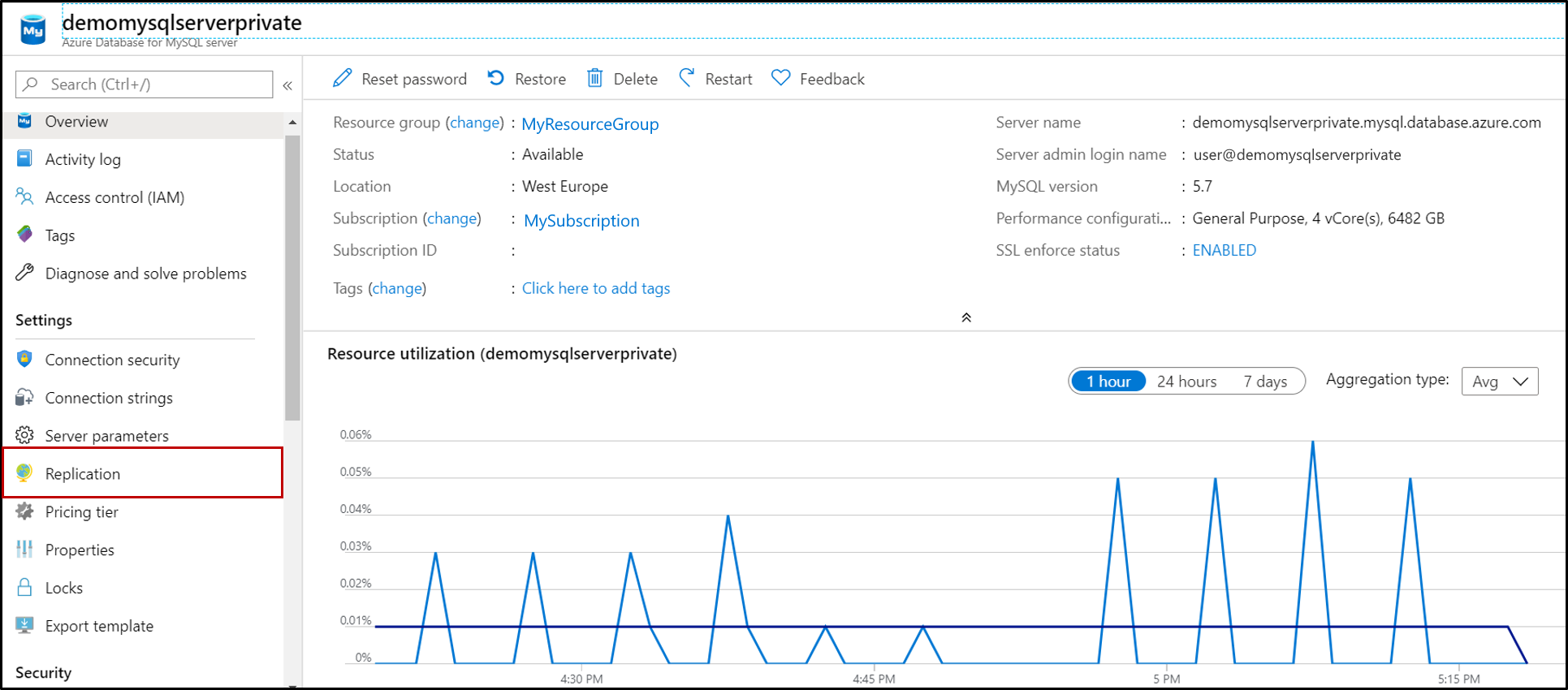Click the search magnifier icon
Image resolution: width=1568 pixels, height=690 pixels.
click(x=31, y=84)
